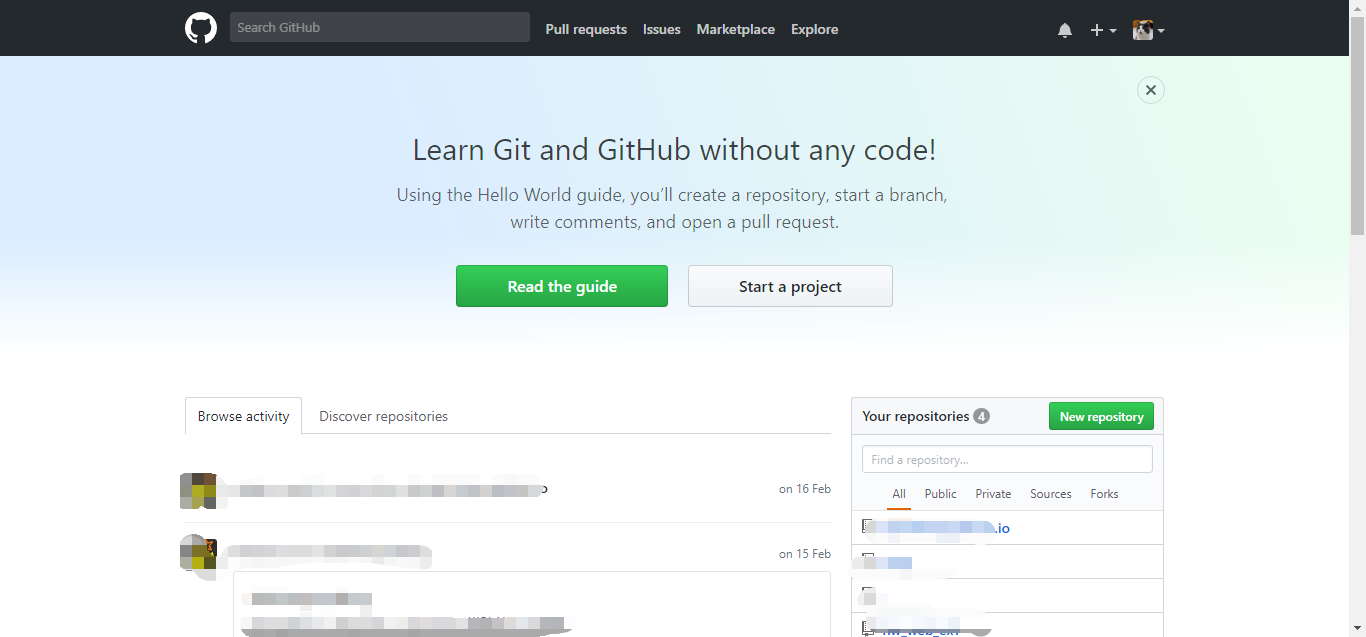Screen dimensions: 1366x637
Task: Switch to Browse activity tab
Action: tap(243, 416)
